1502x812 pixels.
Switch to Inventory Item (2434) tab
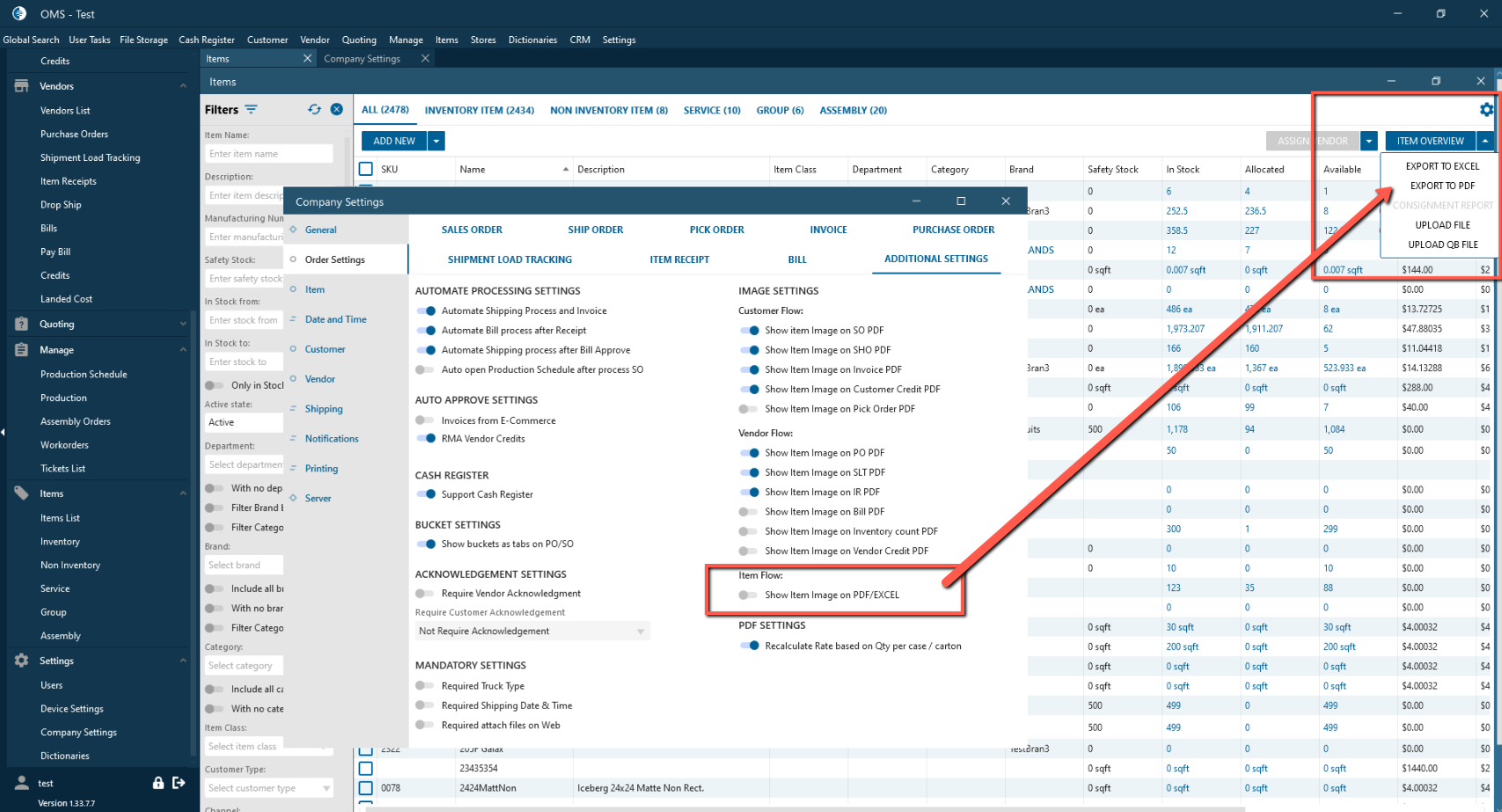[x=480, y=110]
